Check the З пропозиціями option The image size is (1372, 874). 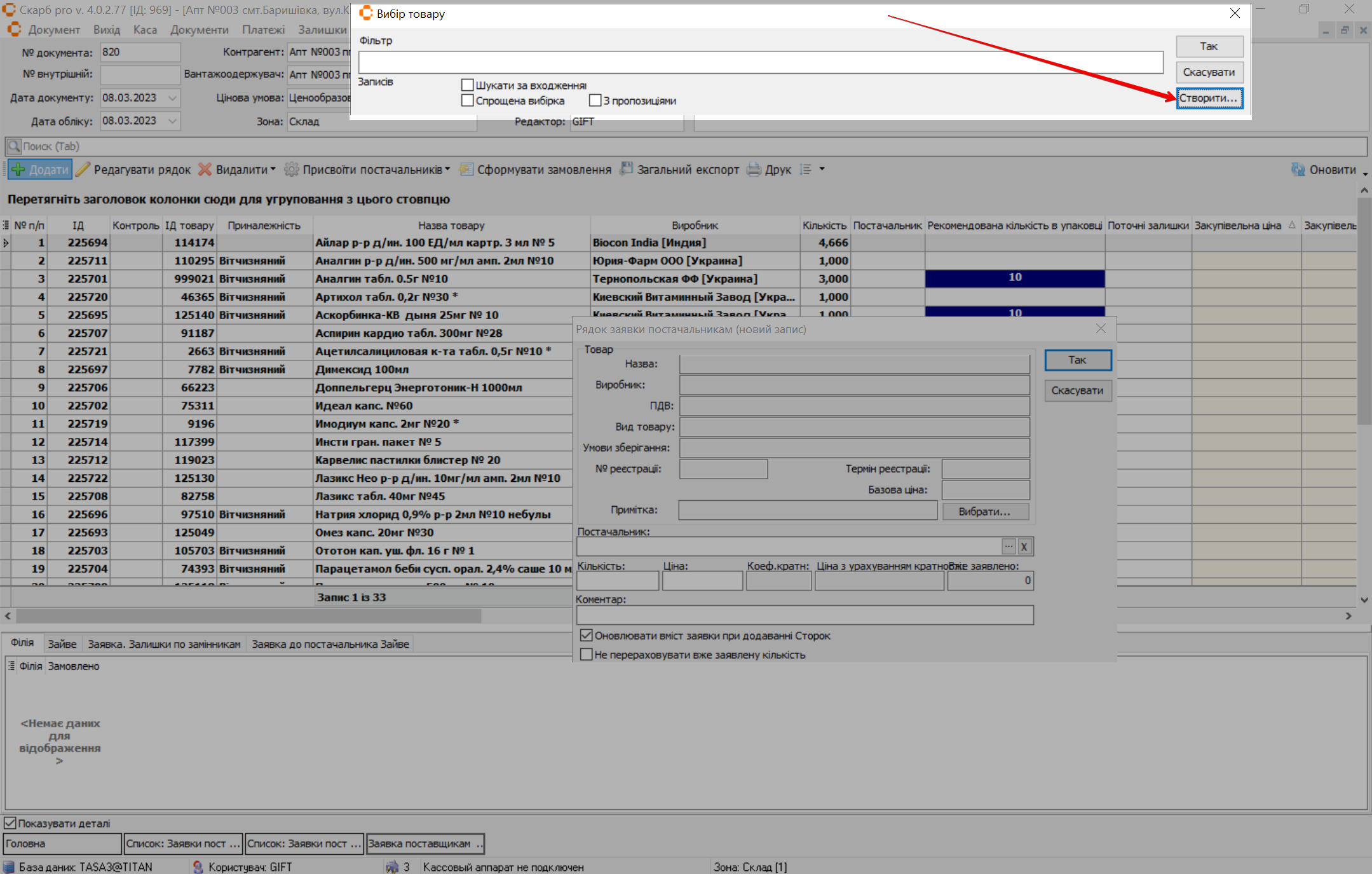pyautogui.click(x=595, y=100)
